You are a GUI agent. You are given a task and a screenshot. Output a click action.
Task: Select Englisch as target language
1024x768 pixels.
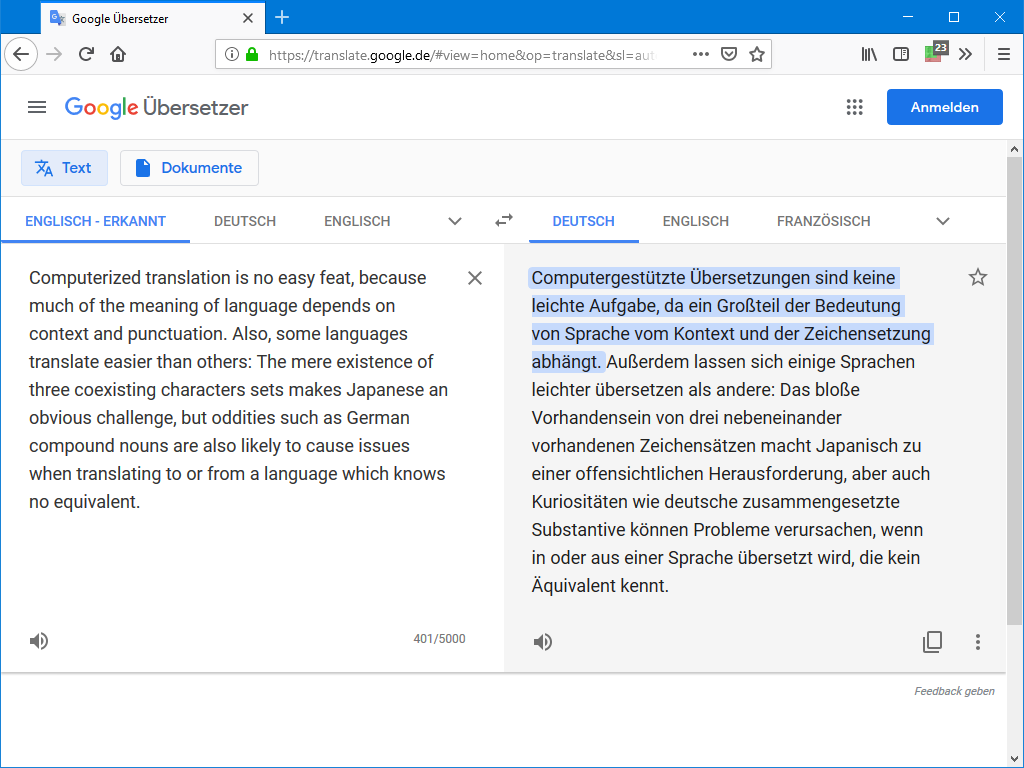(x=696, y=221)
